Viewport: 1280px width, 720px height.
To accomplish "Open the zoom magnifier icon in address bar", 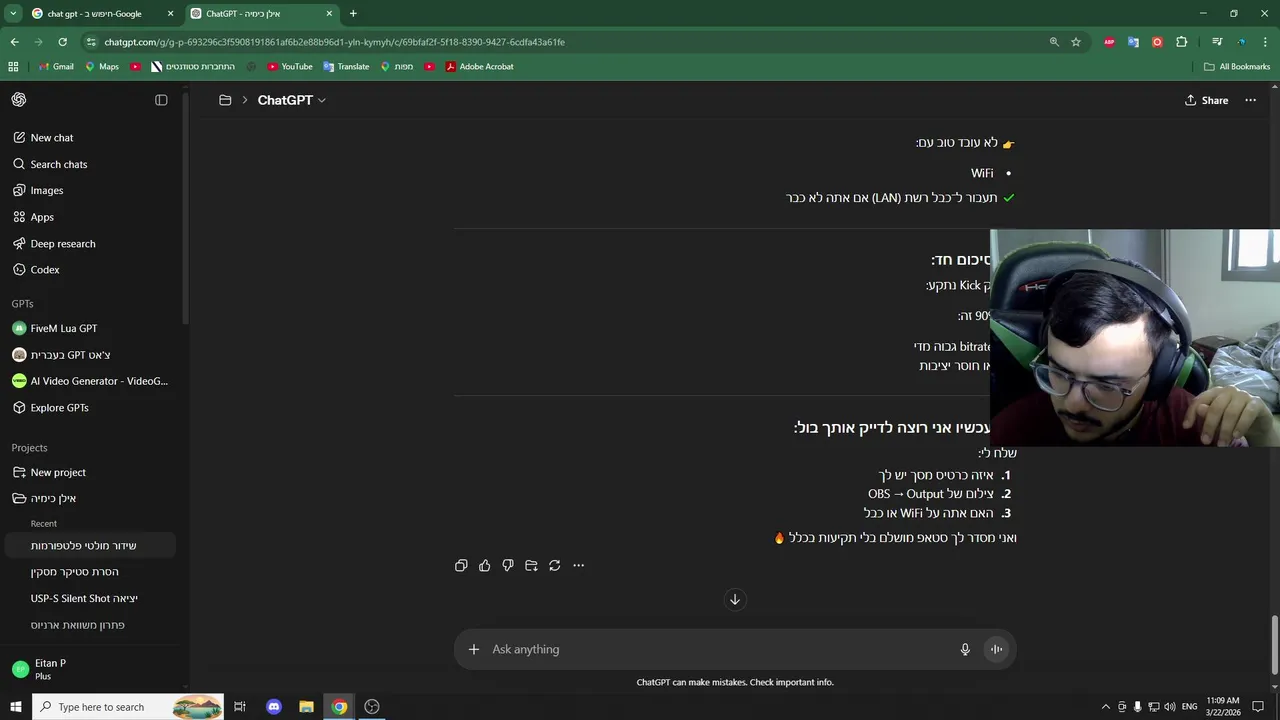I will point(1054,42).
